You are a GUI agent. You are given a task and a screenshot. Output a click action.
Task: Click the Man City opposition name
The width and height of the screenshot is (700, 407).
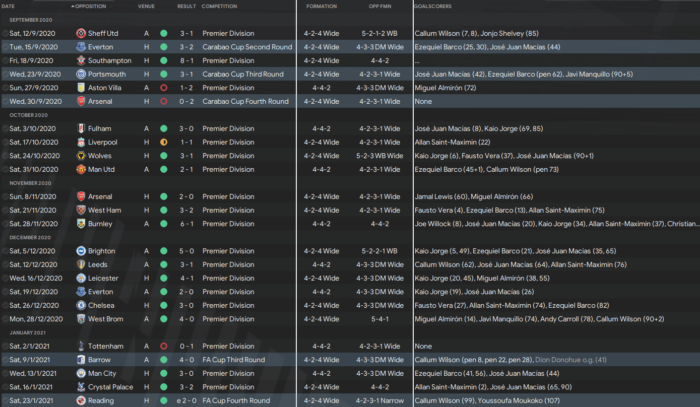pyautogui.click(x=102, y=374)
